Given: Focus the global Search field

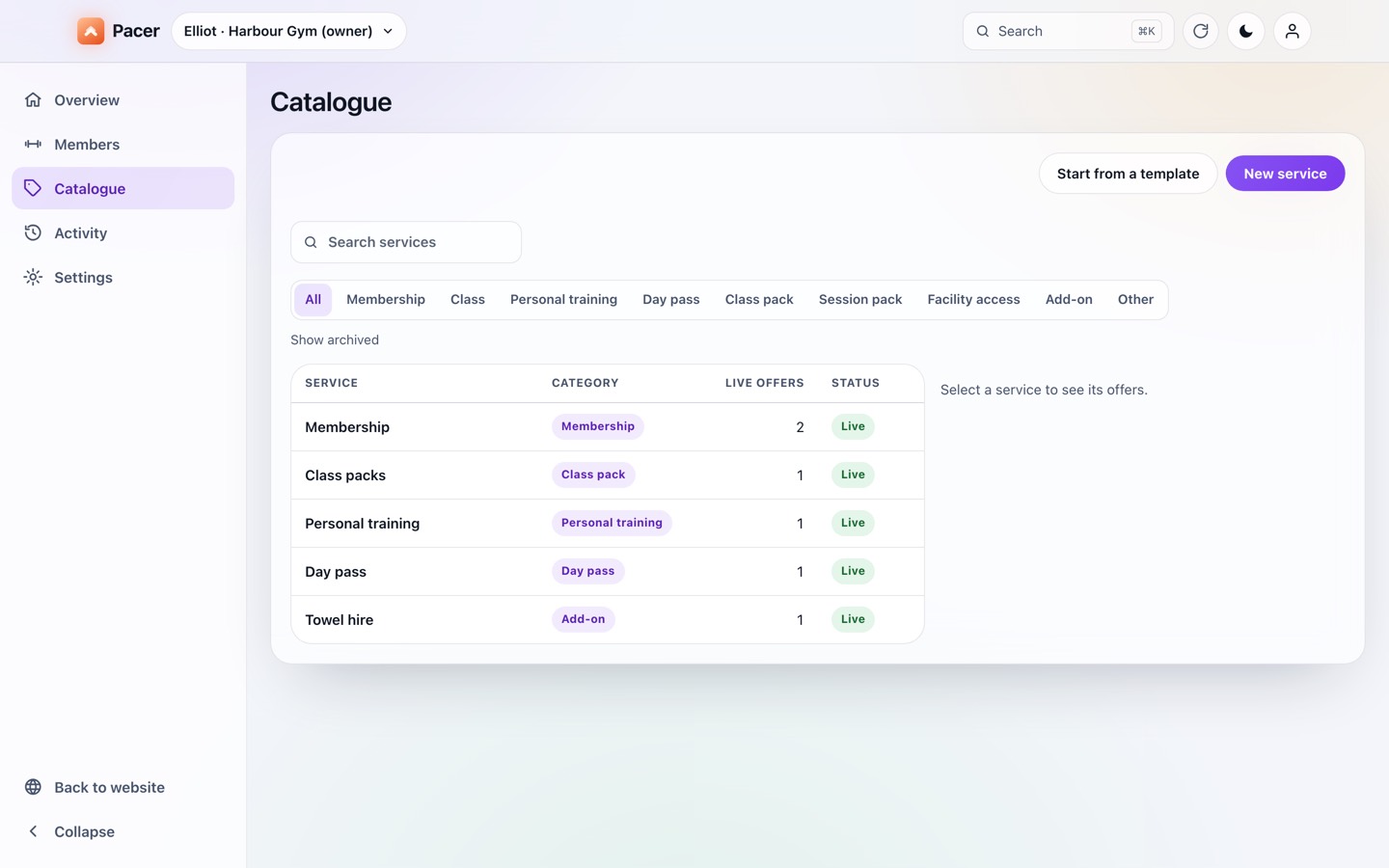Looking at the screenshot, I should pyautogui.click(x=1068, y=31).
